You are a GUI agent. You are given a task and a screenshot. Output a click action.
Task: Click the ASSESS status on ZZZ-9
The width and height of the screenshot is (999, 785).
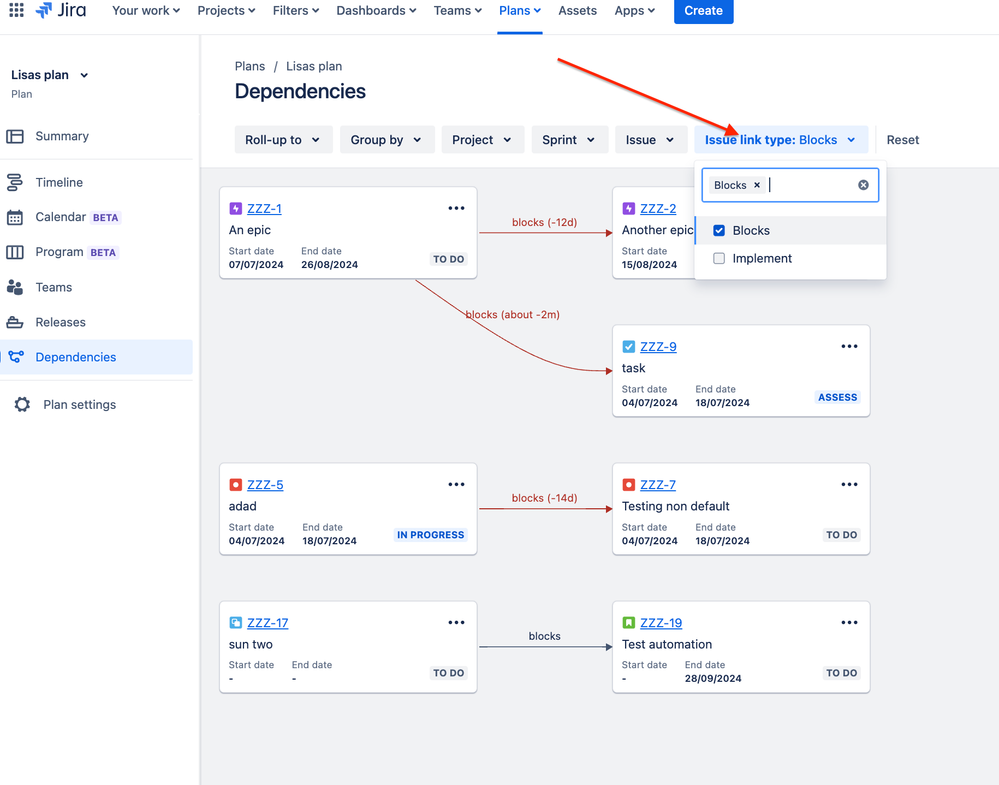coord(837,397)
